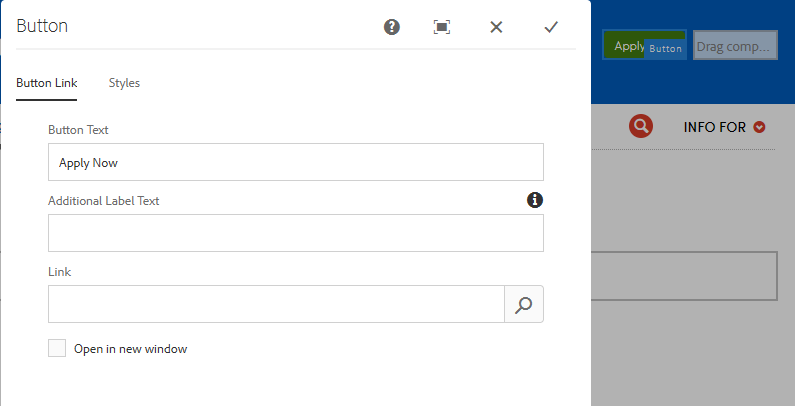Screen dimensions: 795x406
Task: Switch to the Button Link tab
Action: pyautogui.click(x=47, y=83)
